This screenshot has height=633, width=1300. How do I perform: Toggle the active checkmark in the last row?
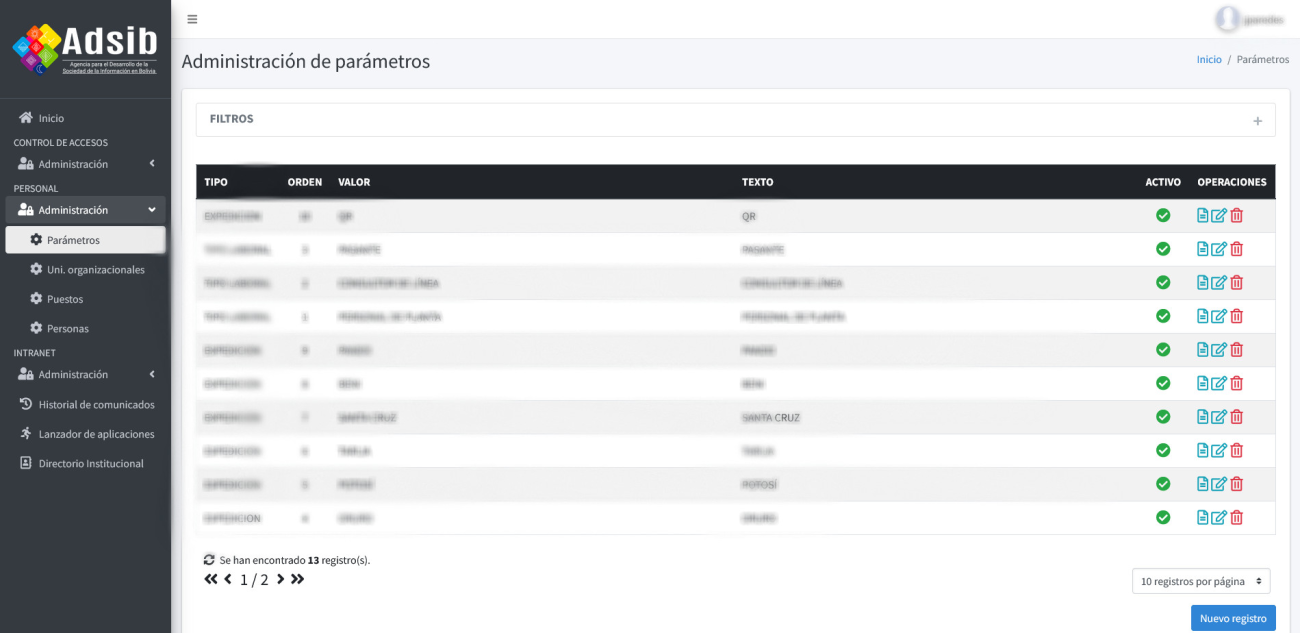(x=1163, y=517)
